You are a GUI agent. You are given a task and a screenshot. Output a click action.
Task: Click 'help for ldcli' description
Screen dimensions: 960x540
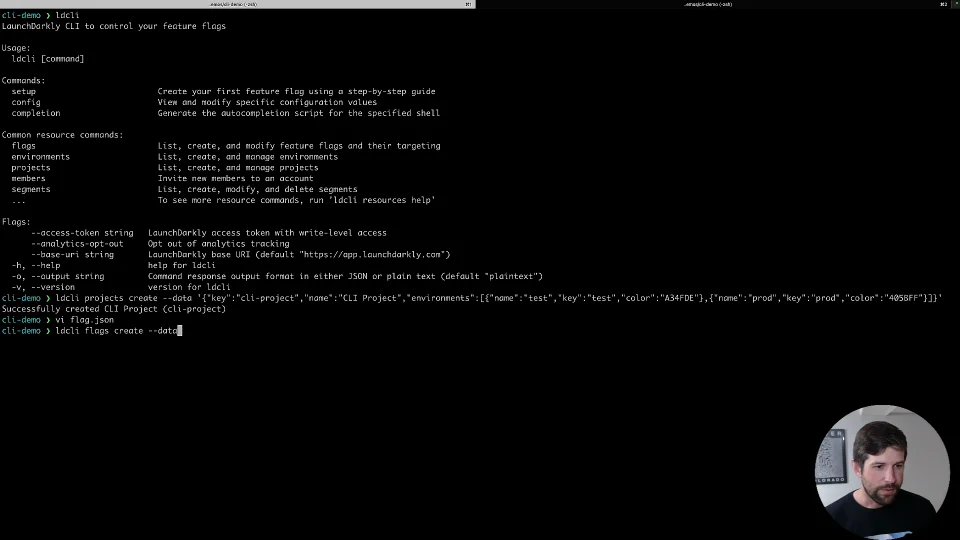[x=182, y=266]
